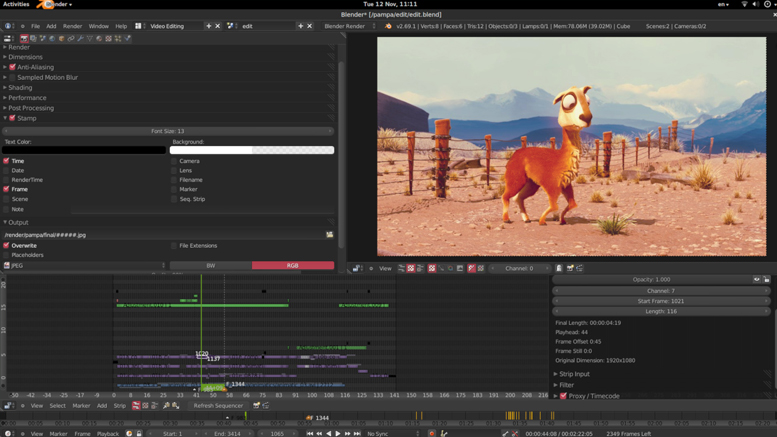This screenshot has width=777, height=437.
Task: Select the Sequencer view type icon in lower sequencer header
Action: (136, 405)
